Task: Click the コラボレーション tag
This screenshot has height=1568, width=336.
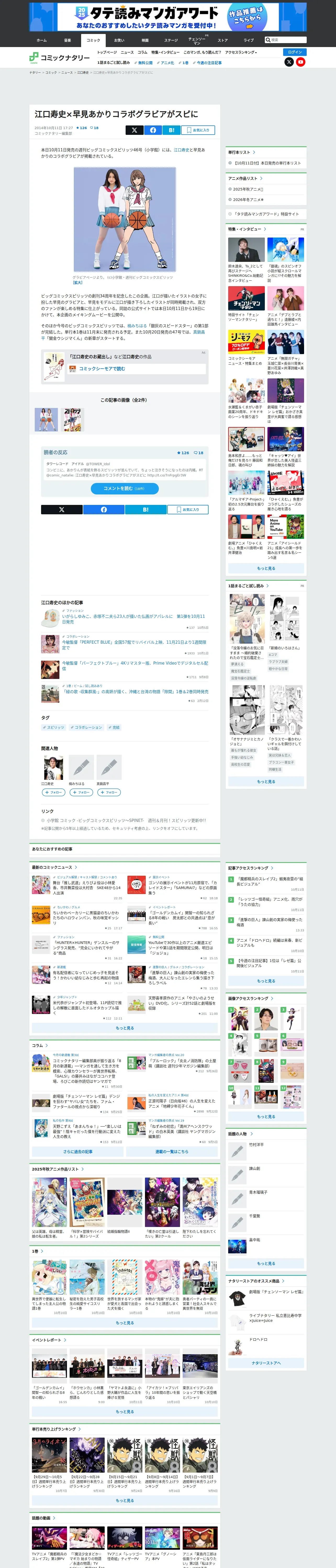Action: point(87,727)
